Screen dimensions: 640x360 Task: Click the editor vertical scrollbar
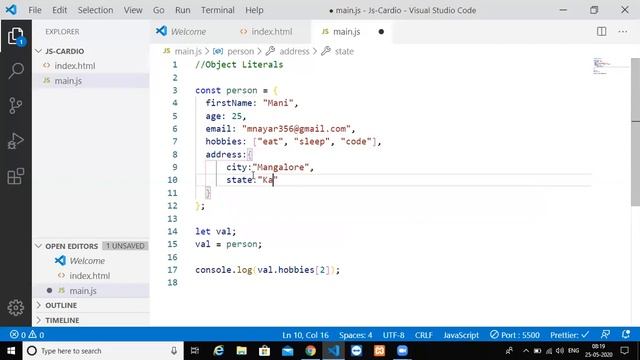click(636, 131)
